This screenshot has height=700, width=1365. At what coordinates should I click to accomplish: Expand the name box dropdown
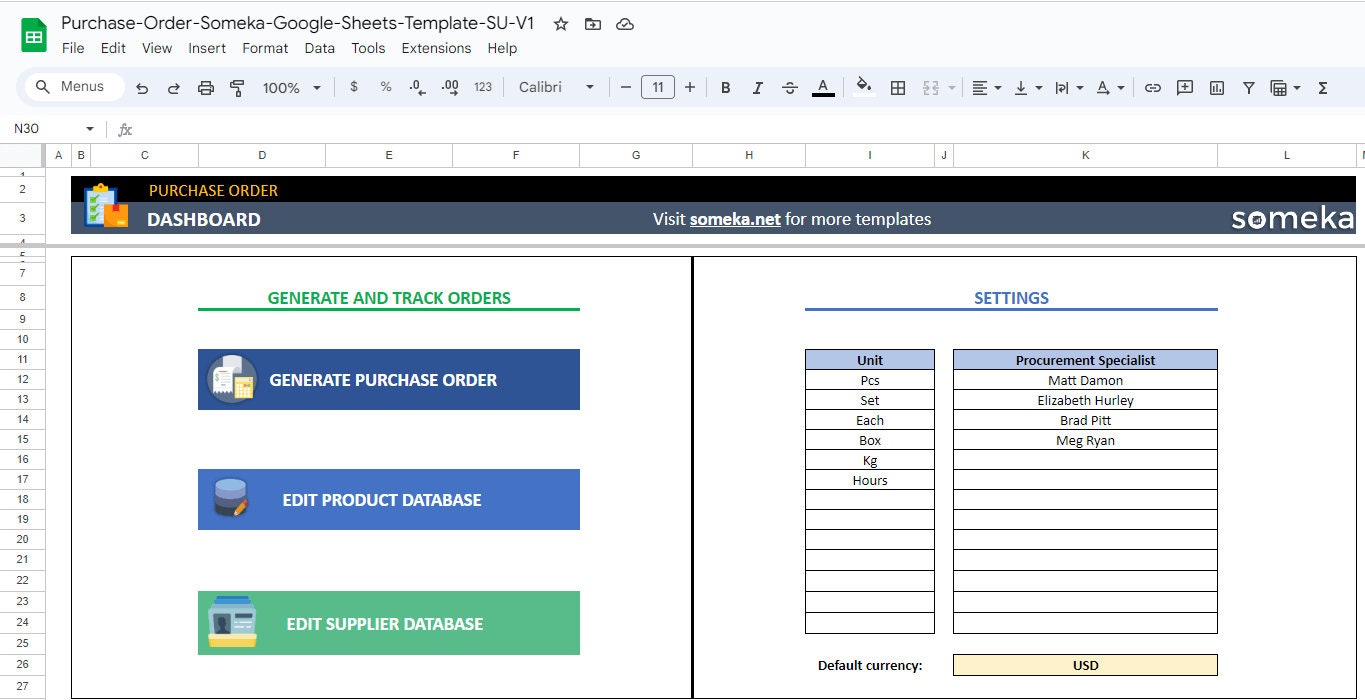click(90, 128)
